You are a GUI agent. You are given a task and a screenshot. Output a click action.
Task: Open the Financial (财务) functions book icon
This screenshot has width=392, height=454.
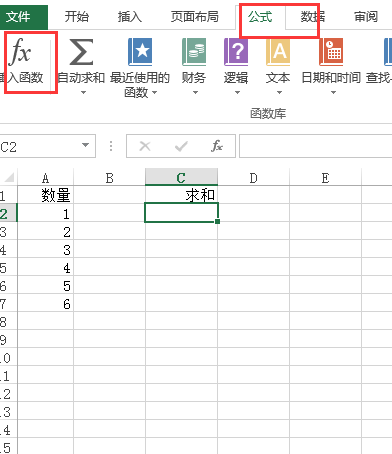(x=194, y=52)
